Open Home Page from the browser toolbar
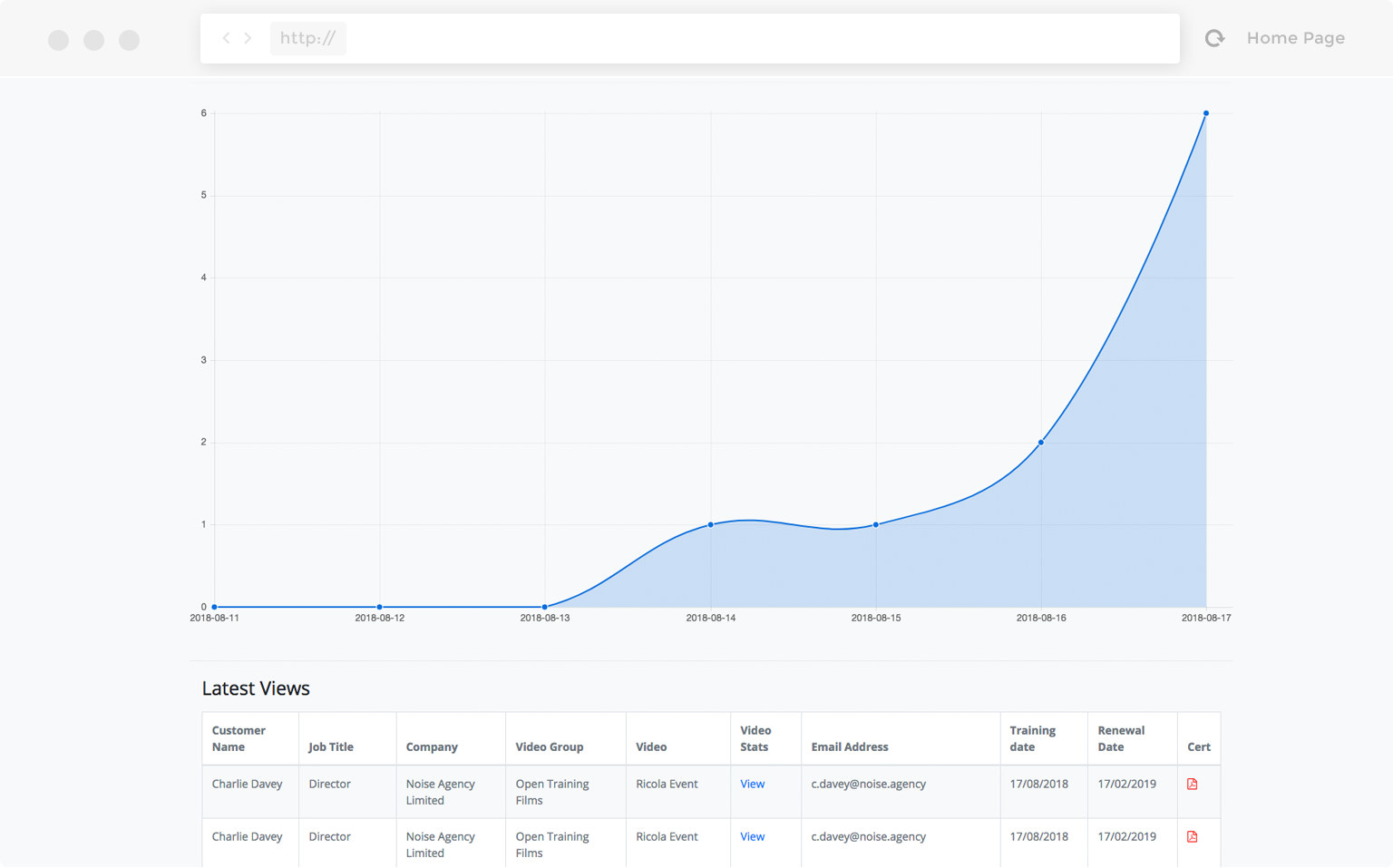1393x868 pixels. (1295, 38)
